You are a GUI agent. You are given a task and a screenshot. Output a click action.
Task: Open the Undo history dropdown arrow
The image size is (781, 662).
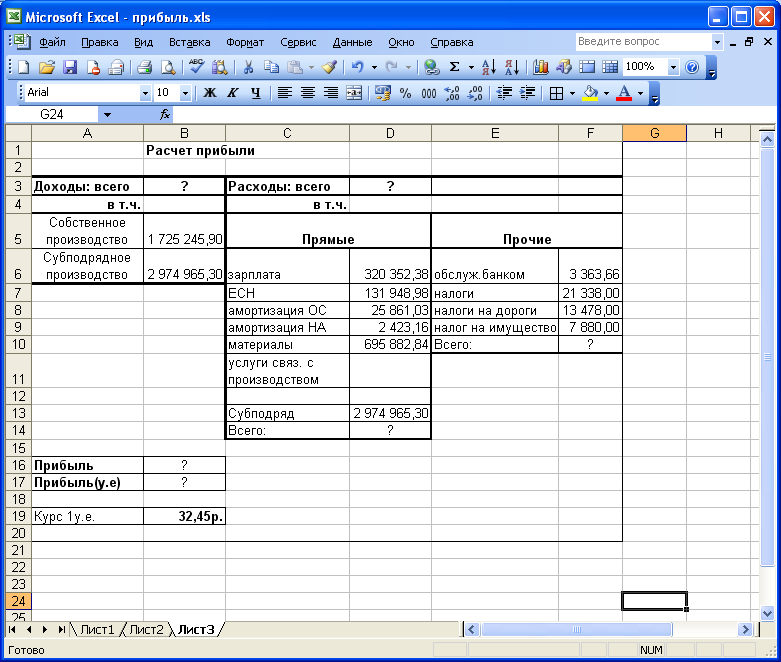point(374,67)
